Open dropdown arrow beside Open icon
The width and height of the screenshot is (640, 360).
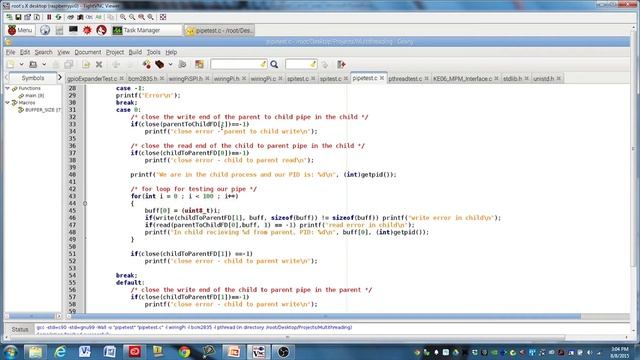(x=44, y=64)
